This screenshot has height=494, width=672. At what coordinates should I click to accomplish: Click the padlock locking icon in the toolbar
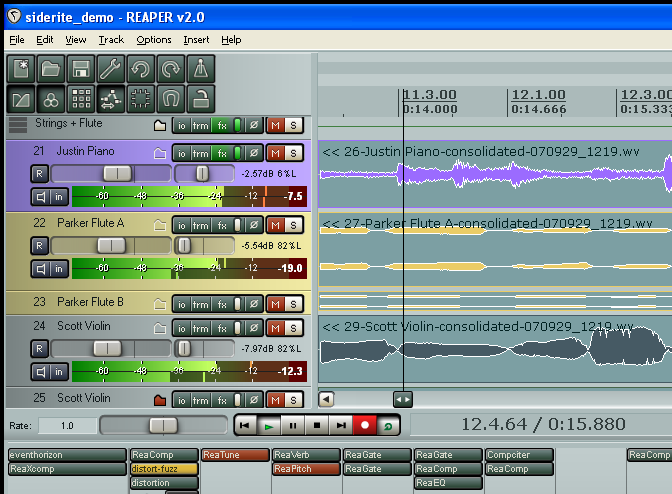pyautogui.click(x=201, y=99)
